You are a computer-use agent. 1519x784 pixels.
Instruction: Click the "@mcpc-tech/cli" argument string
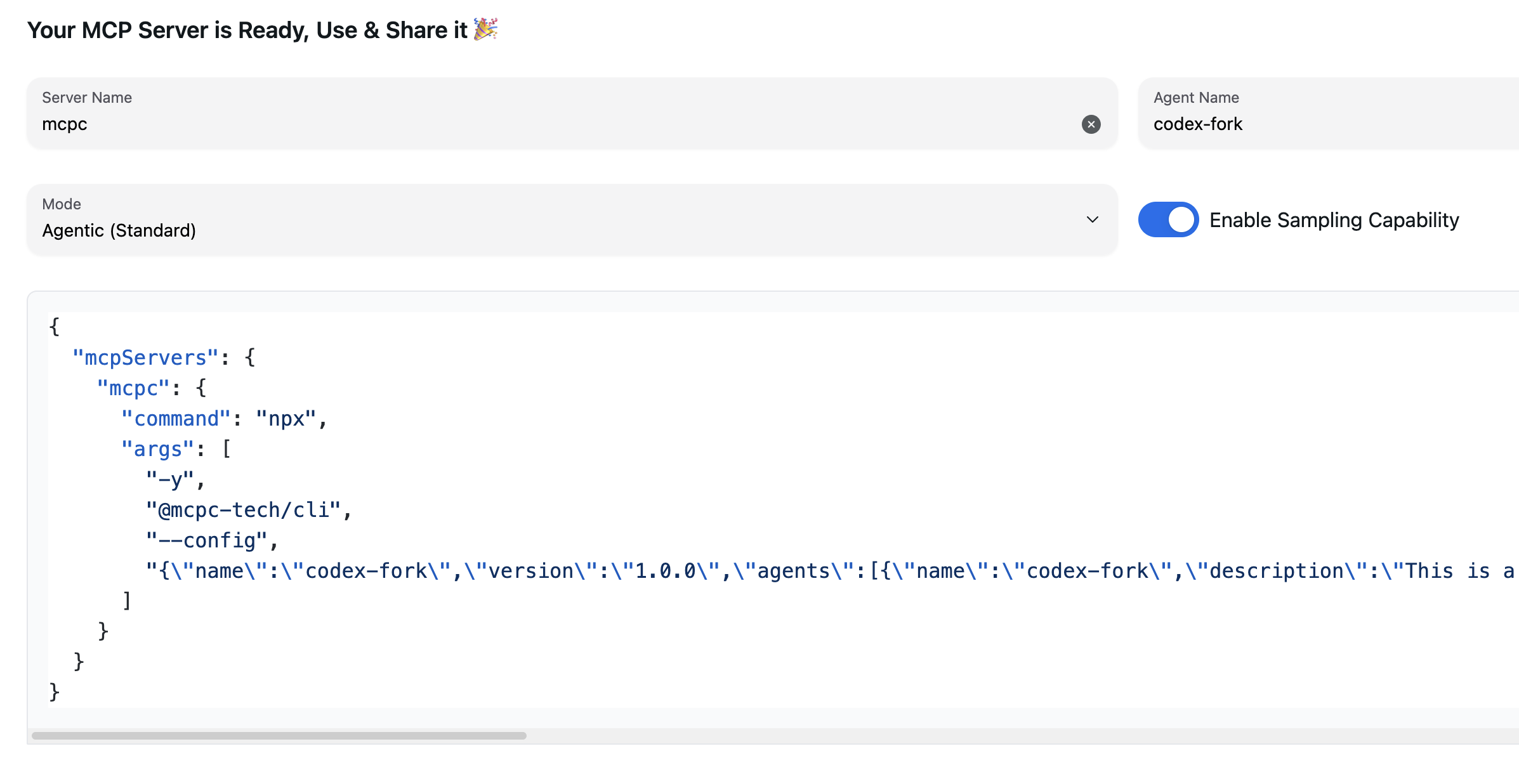244,510
